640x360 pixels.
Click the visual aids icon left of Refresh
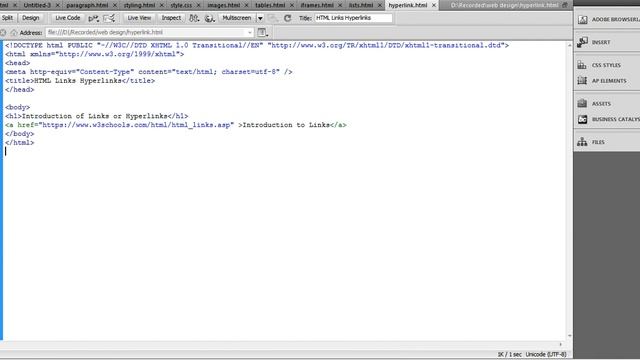(273, 18)
